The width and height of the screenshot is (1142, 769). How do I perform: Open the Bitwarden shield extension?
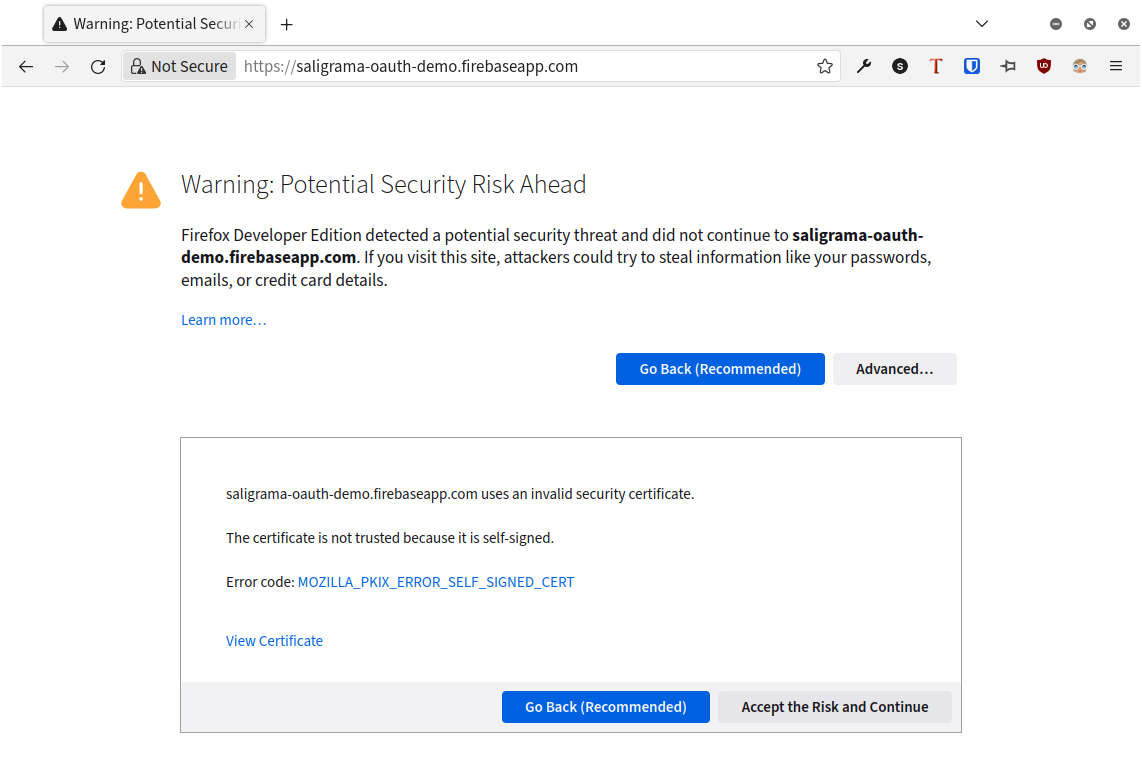click(972, 66)
